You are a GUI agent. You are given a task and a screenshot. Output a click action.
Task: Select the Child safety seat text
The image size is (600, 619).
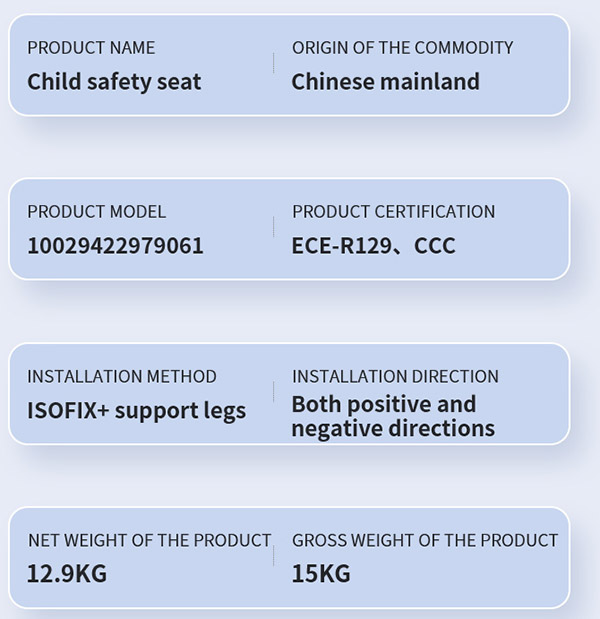[114, 82]
